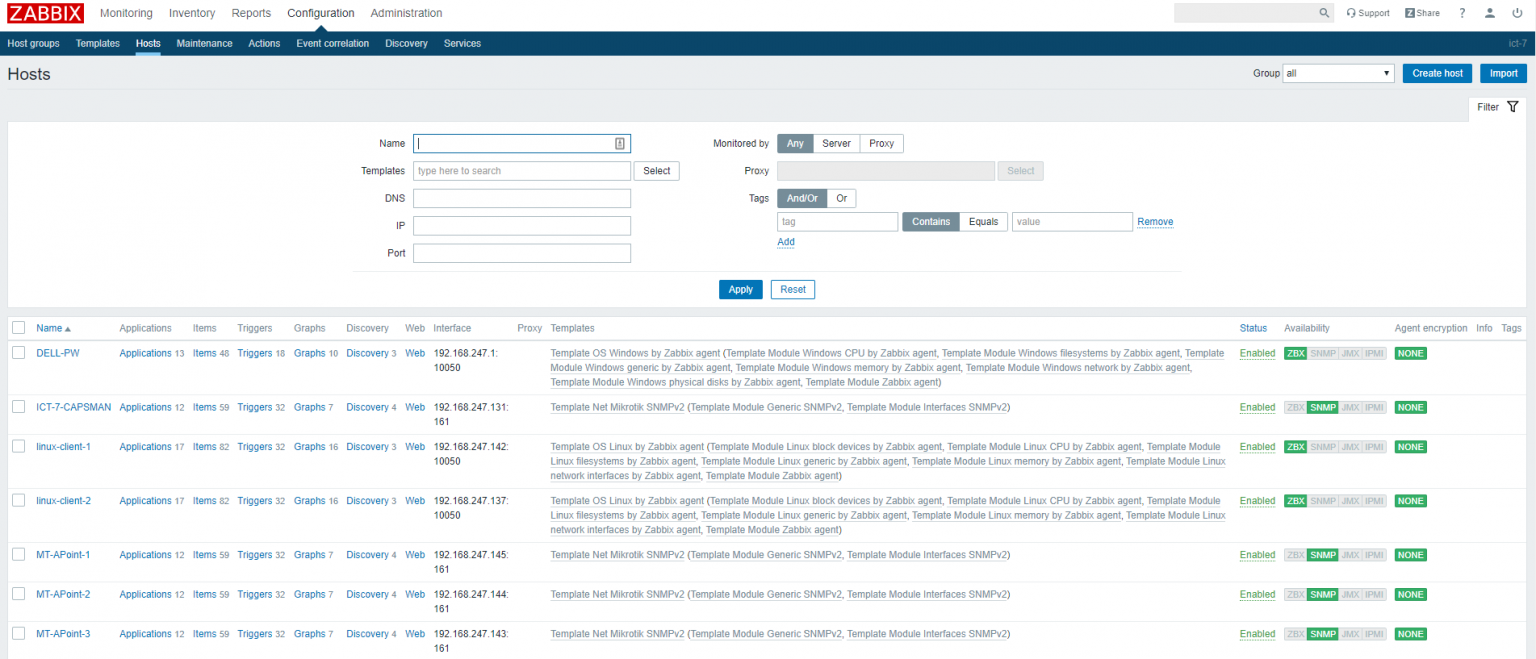Click the Create host button
Screen dimensions: 1536x659
1437,72
